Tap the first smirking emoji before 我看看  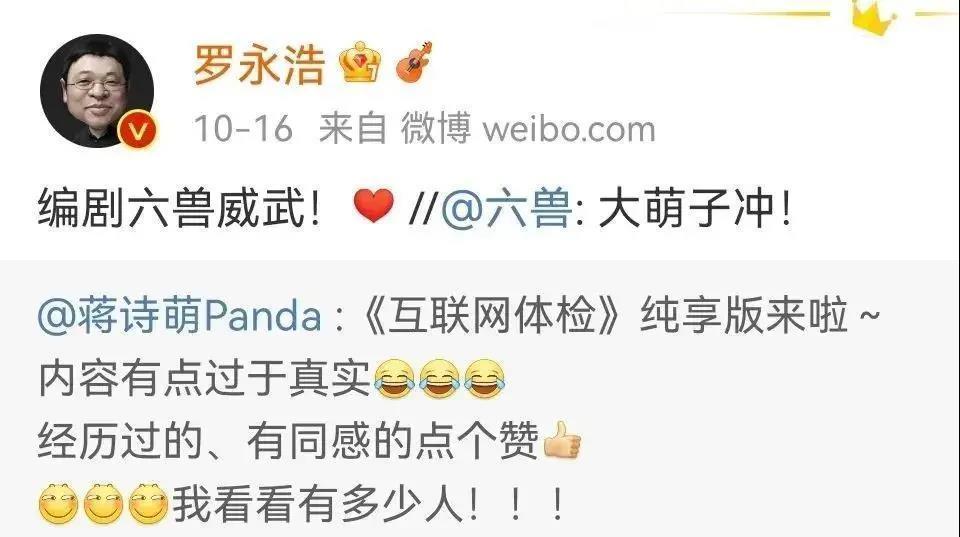[59, 504]
